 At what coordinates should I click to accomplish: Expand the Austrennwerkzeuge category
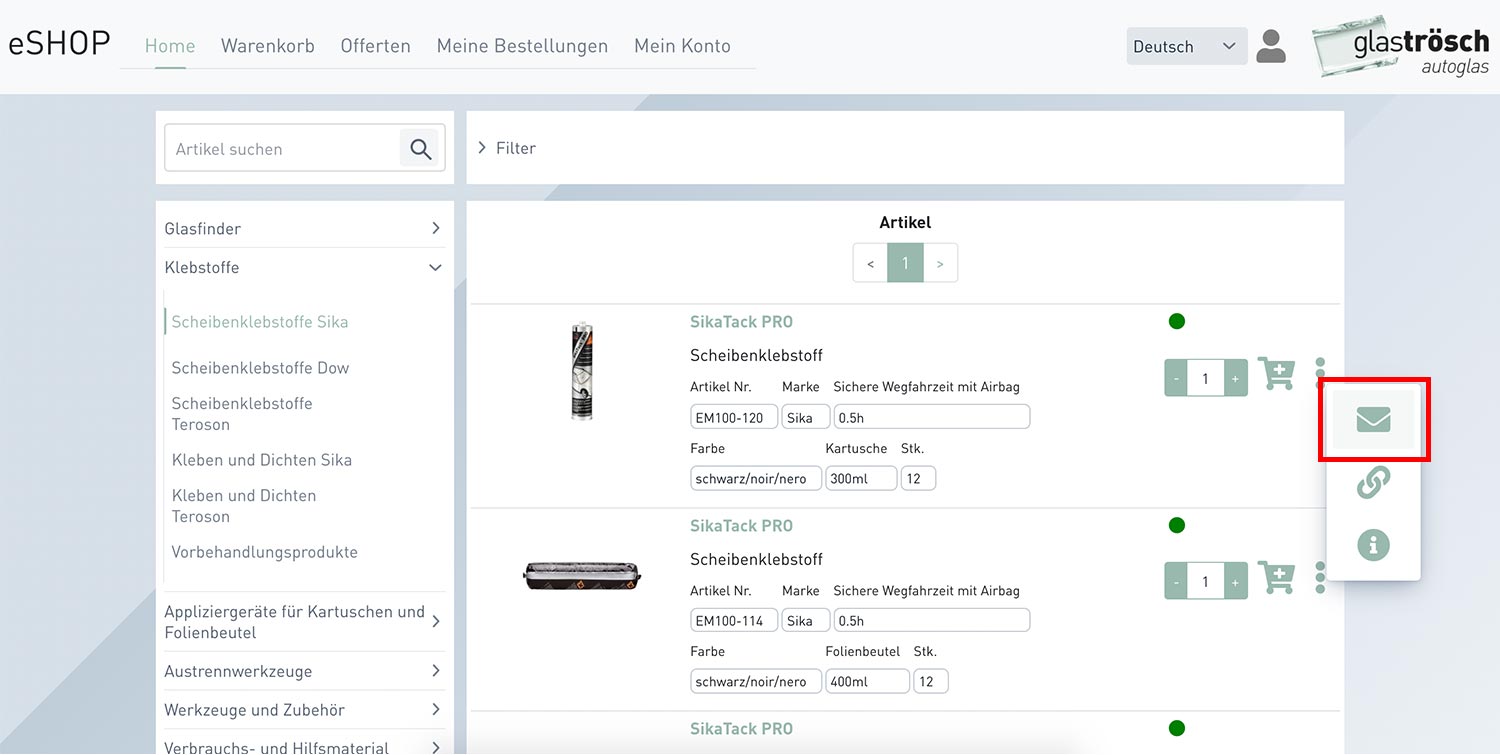coord(303,671)
